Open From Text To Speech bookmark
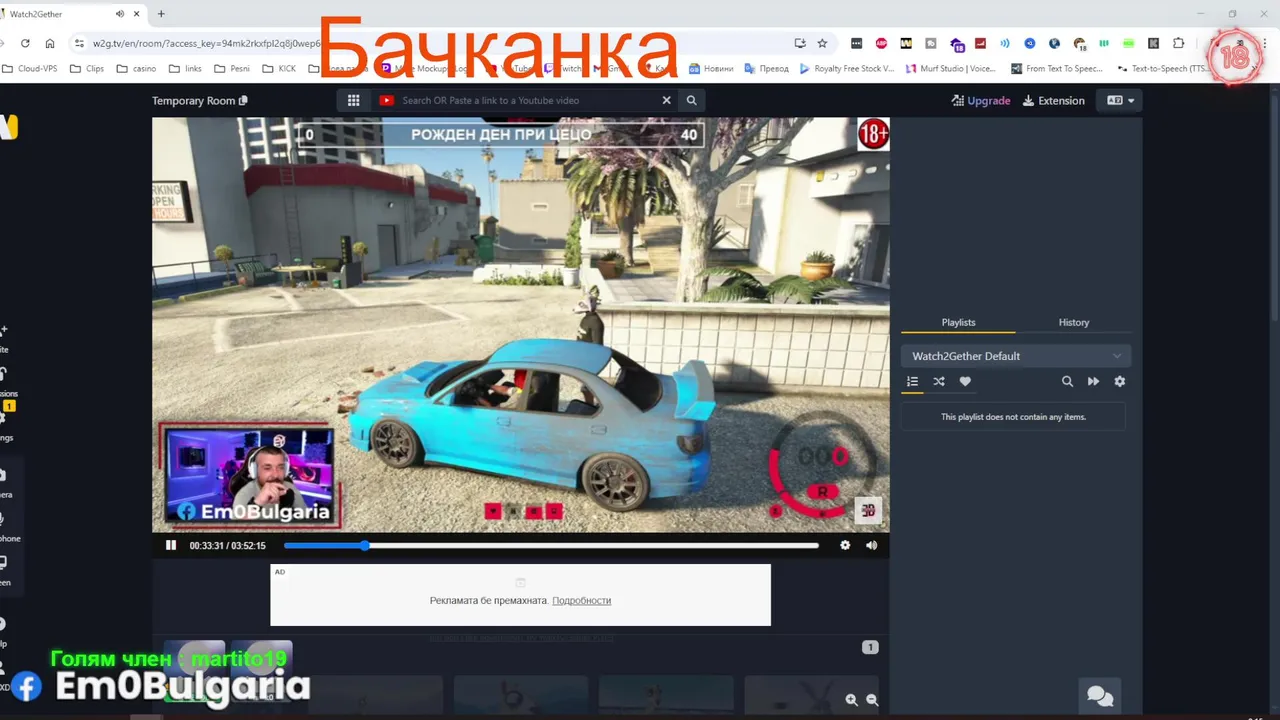This screenshot has height=720, width=1280. (1057, 69)
